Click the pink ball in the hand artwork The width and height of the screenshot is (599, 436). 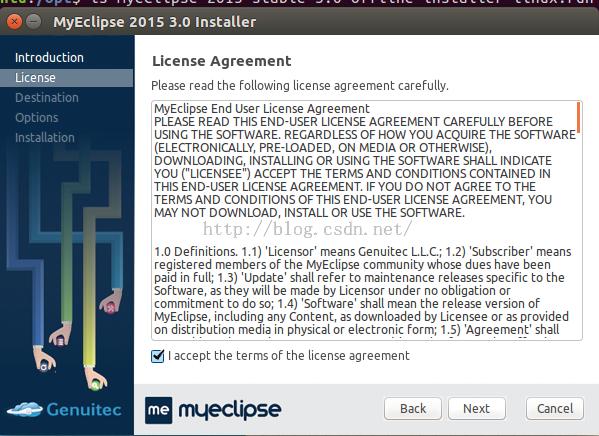tap(111, 307)
